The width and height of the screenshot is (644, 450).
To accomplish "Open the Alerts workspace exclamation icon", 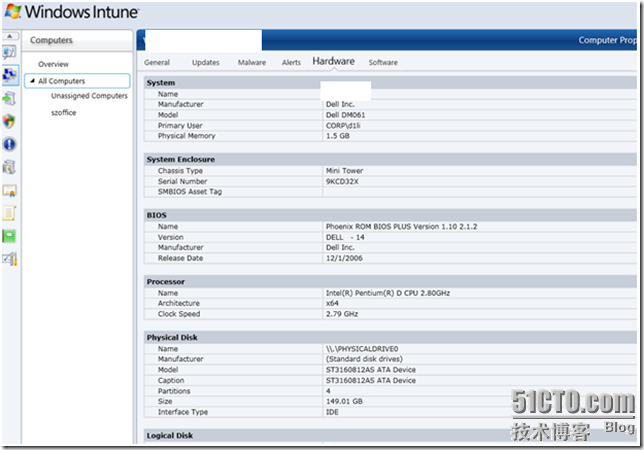I will coord(9,144).
